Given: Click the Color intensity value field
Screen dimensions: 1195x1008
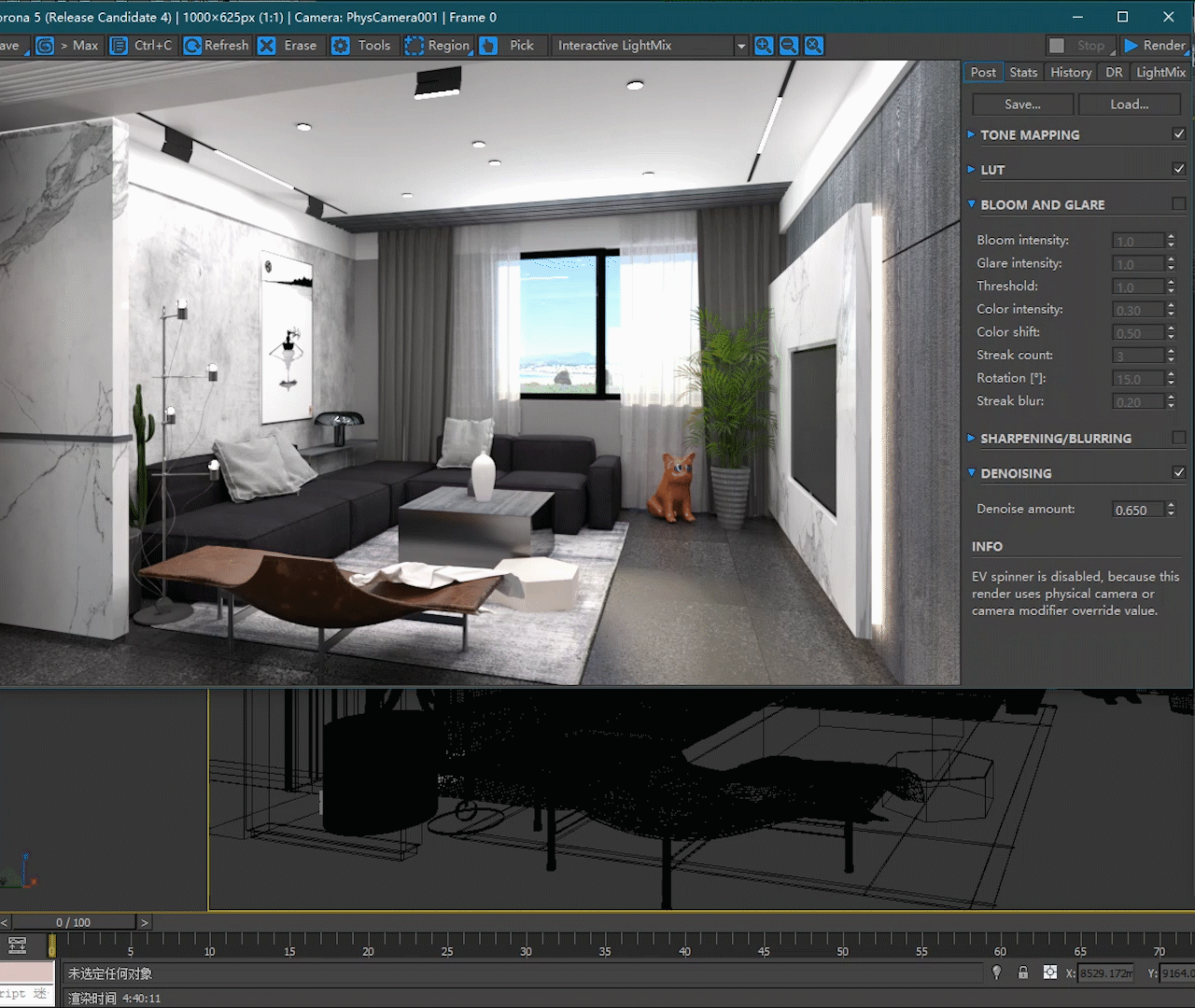Looking at the screenshot, I should [1138, 310].
